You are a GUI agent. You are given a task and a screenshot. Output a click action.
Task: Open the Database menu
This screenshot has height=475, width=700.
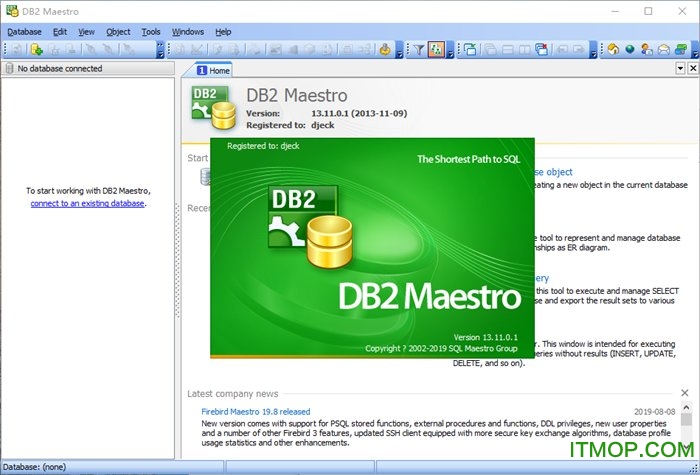[25, 32]
